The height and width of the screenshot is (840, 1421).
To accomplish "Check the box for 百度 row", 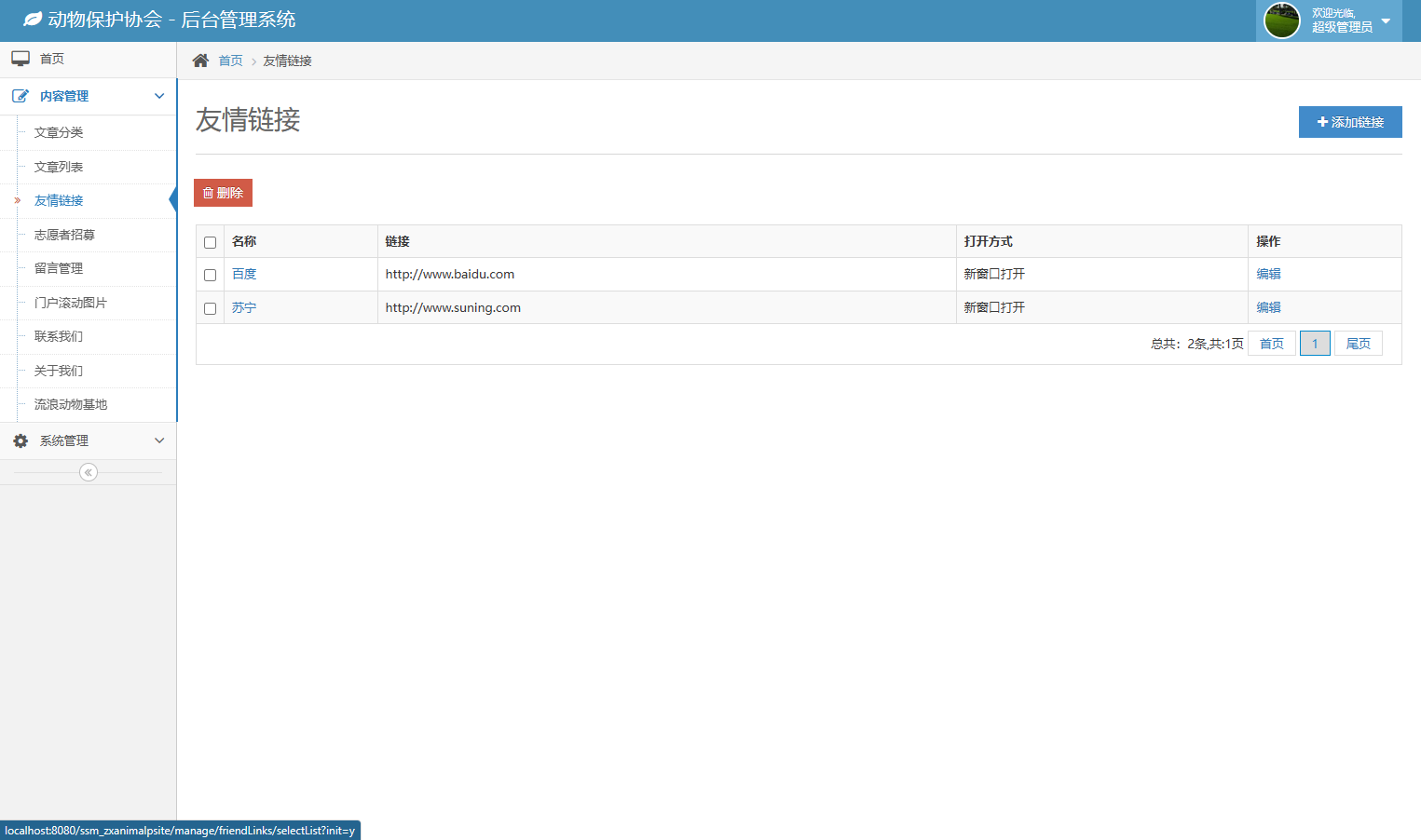I will pos(211,275).
